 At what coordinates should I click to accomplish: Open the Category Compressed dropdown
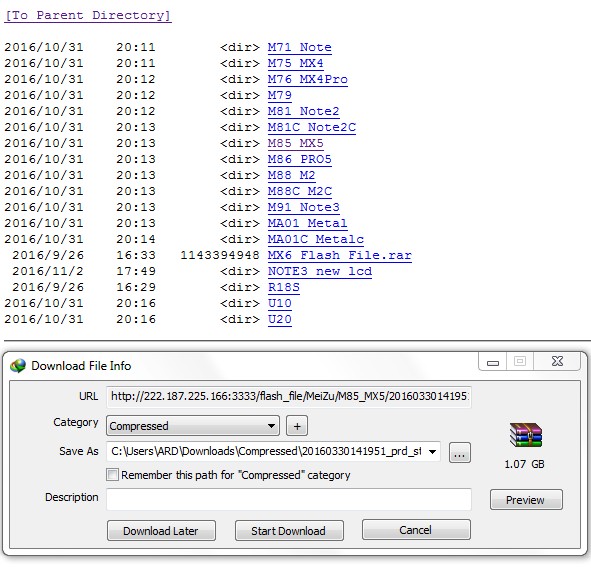tap(193, 426)
